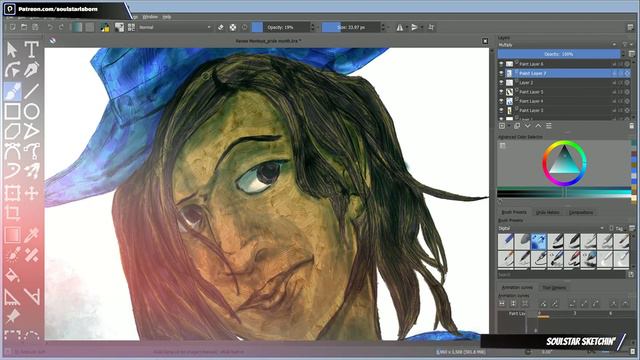Viewport: 640px width, 360px height.
Task: Click the brush preset search field
Action: click(562, 275)
